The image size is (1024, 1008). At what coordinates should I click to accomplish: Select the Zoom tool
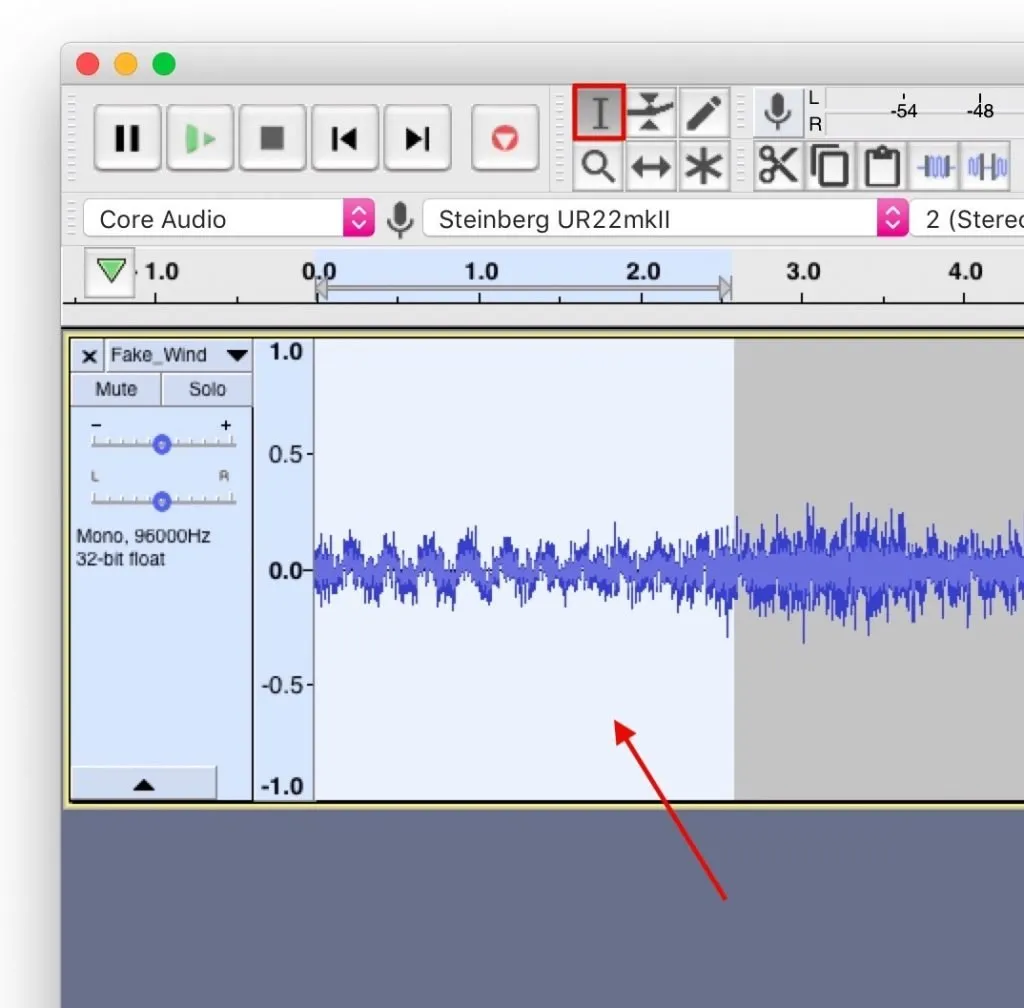[598, 166]
